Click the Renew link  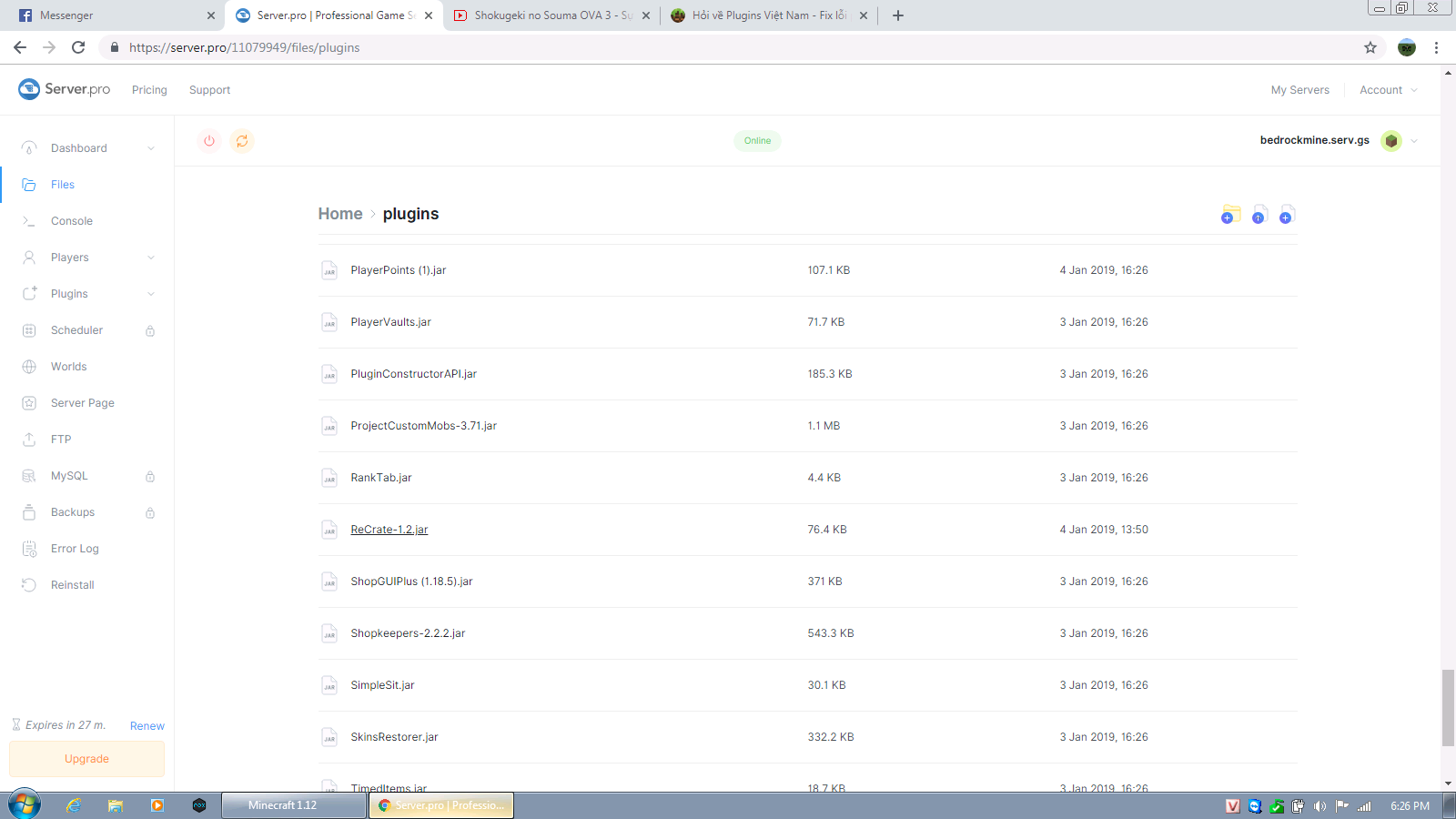pos(147,726)
